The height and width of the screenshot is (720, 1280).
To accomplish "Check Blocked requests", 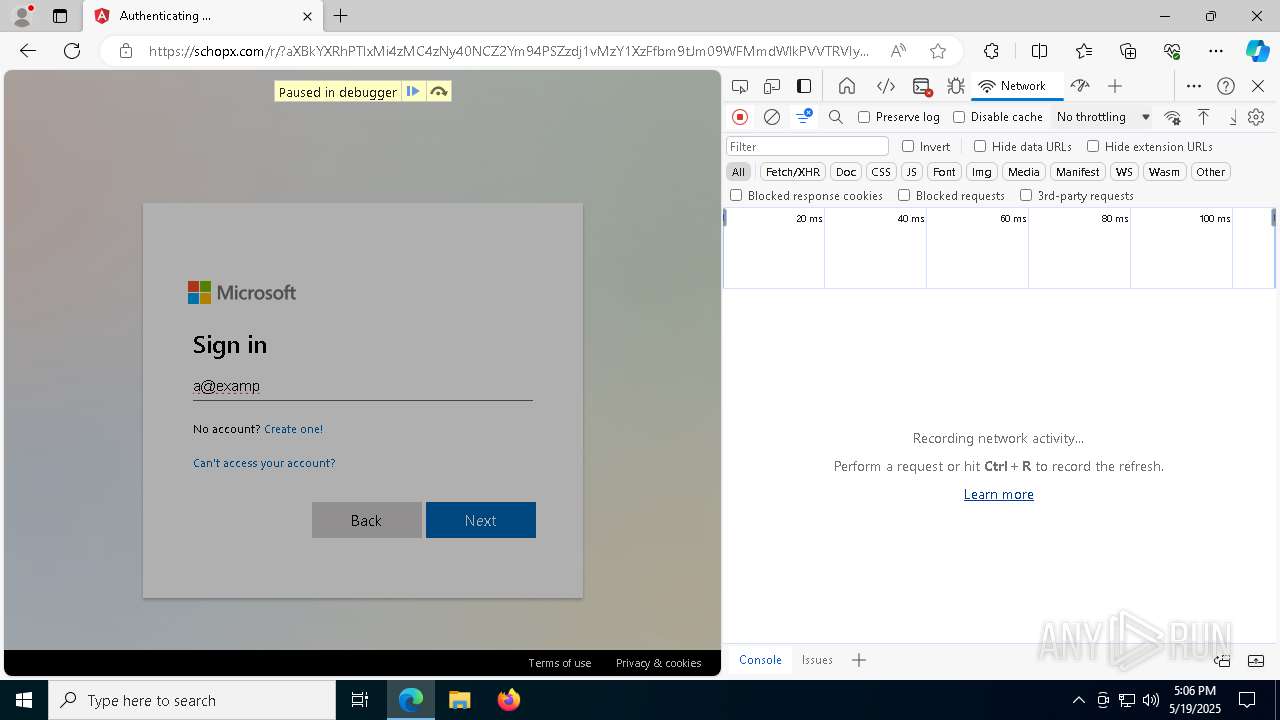I will coord(904,195).
